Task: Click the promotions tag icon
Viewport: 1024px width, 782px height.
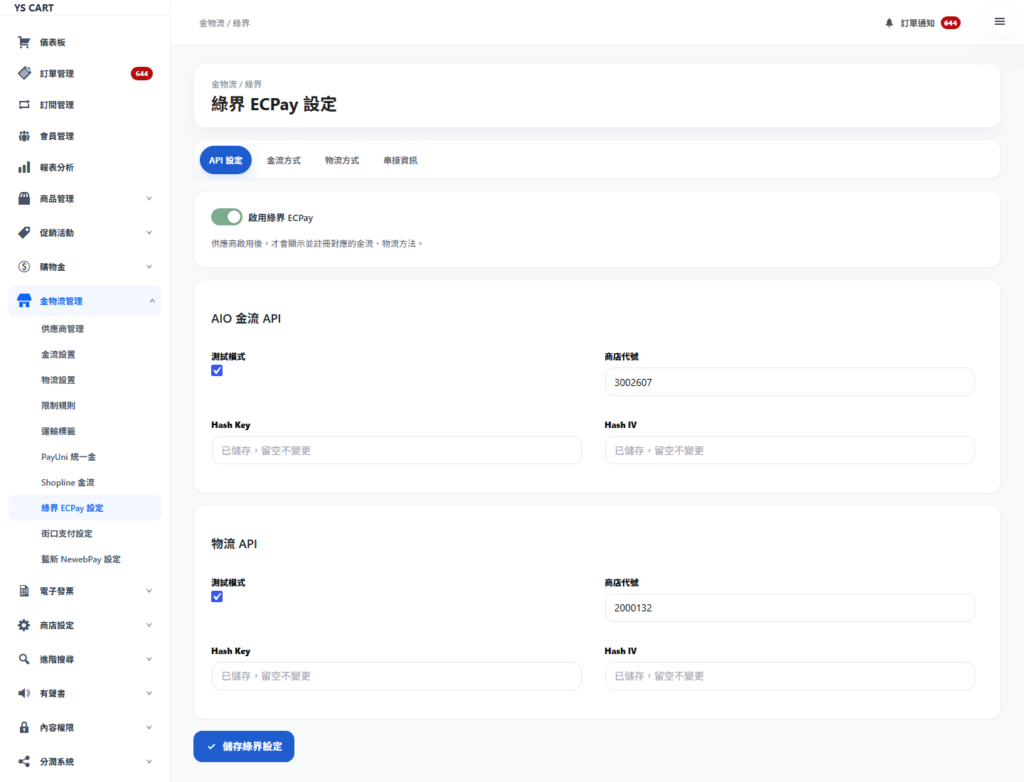Action: pyautogui.click(x=24, y=233)
